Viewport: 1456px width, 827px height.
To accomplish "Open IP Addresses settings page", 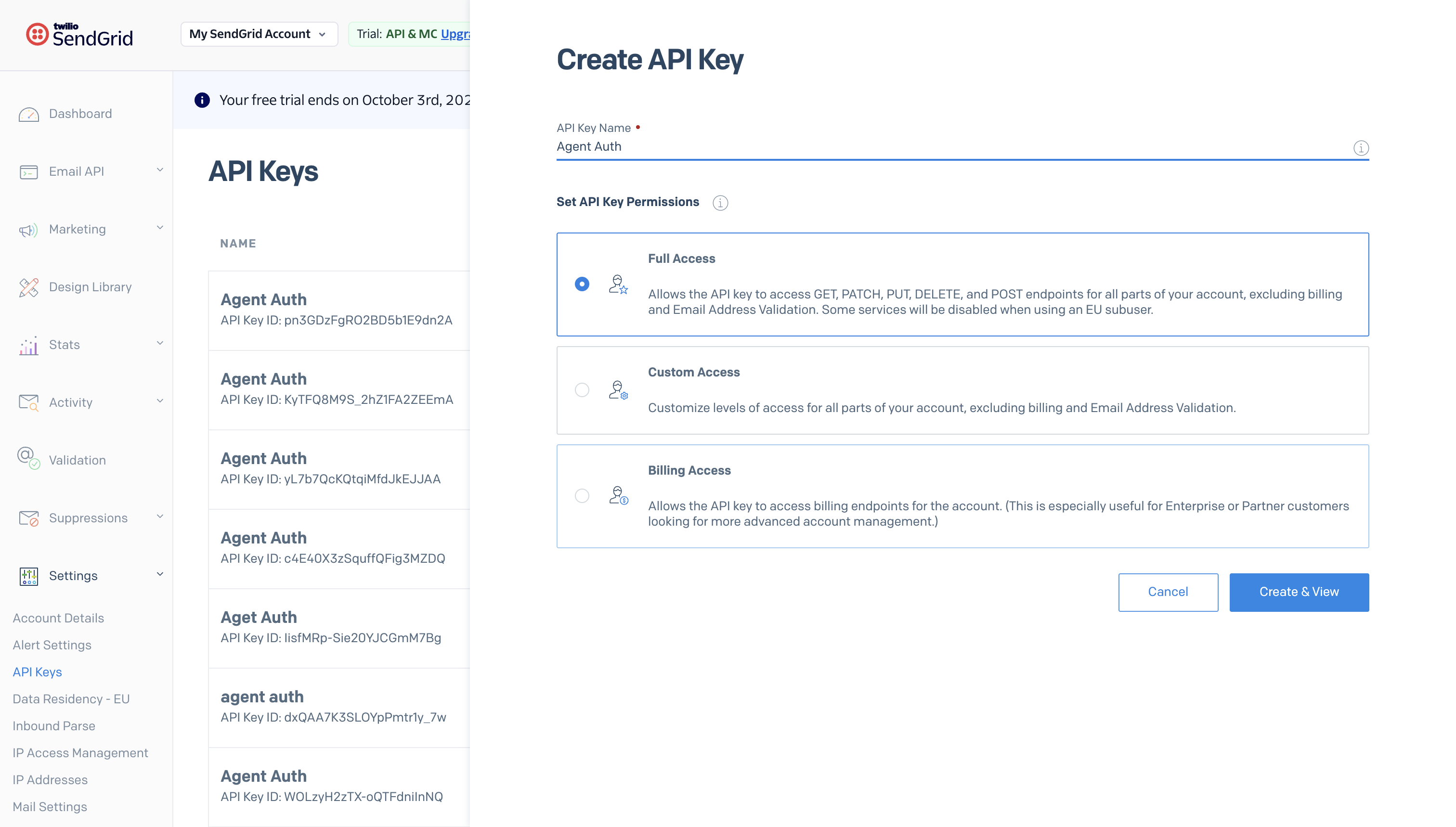I will pyautogui.click(x=50, y=780).
